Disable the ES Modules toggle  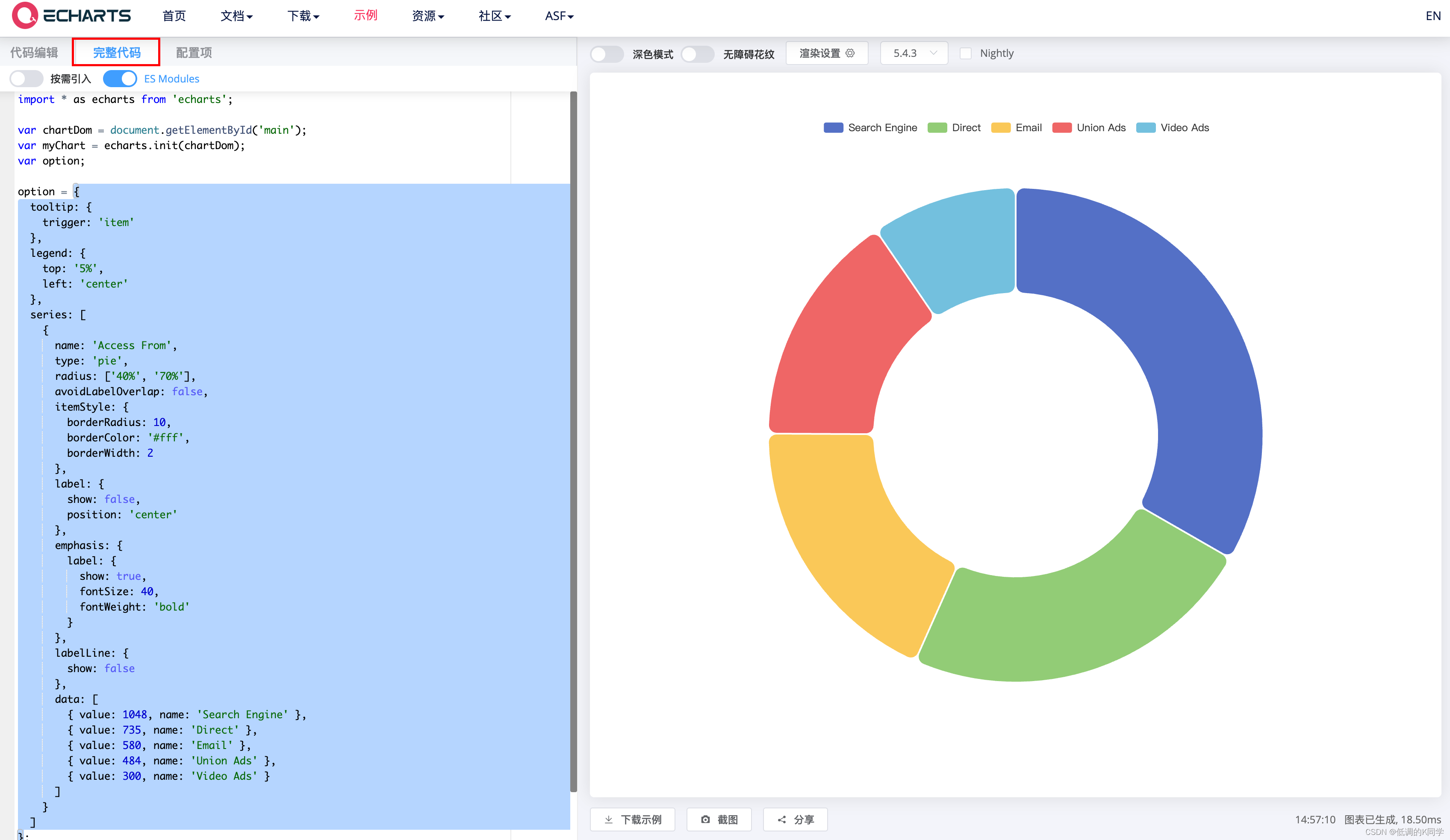tap(120, 79)
